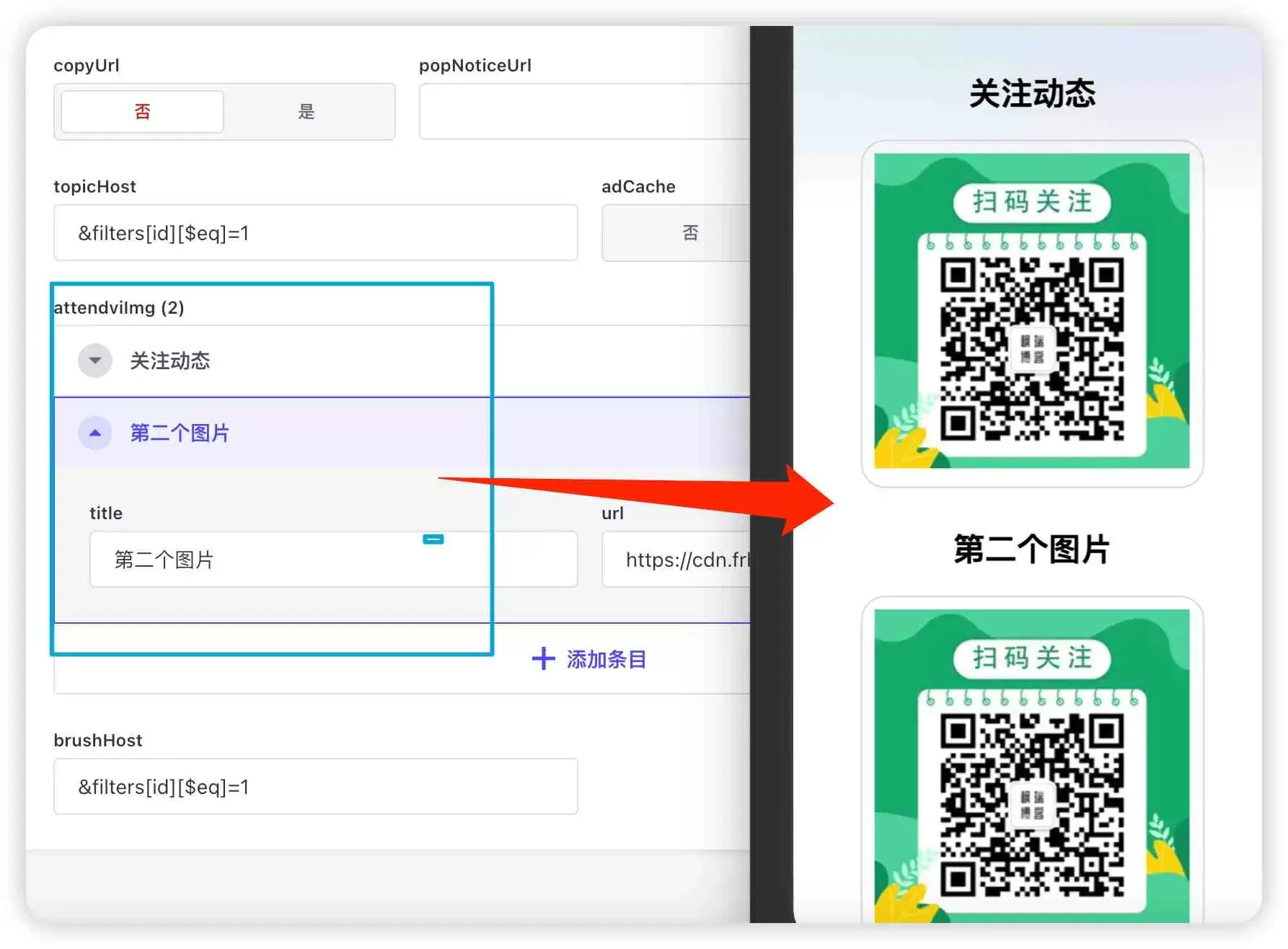This screenshot has height=949, width=1288.
Task: Click the 扫码关注 badge on the second image
Action: click(x=1032, y=658)
